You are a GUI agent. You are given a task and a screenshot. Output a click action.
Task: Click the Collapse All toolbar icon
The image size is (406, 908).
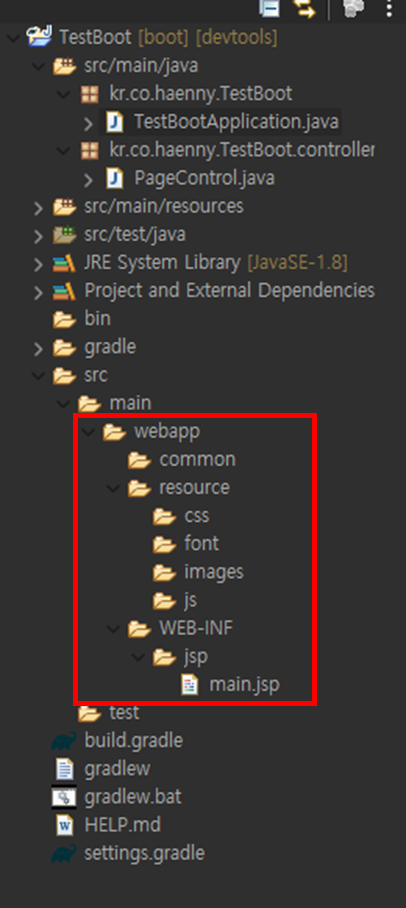pos(269,8)
